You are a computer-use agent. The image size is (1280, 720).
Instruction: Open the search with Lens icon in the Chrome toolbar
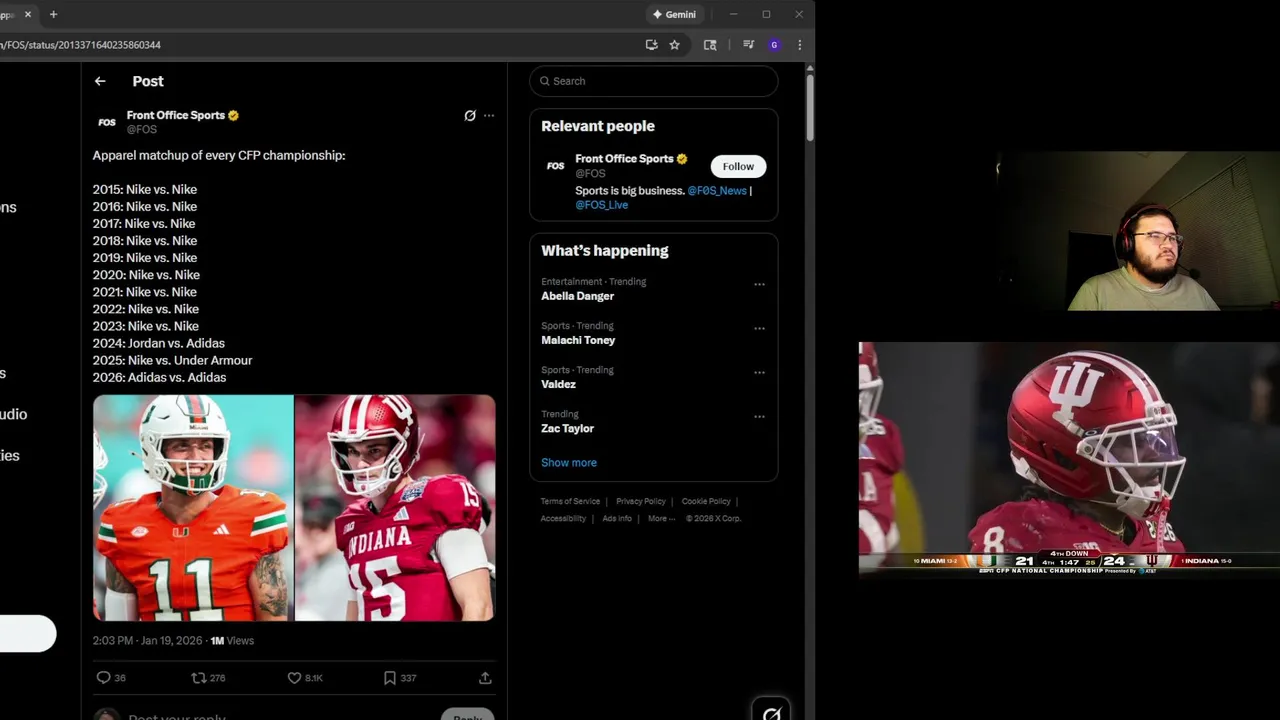[x=710, y=45]
